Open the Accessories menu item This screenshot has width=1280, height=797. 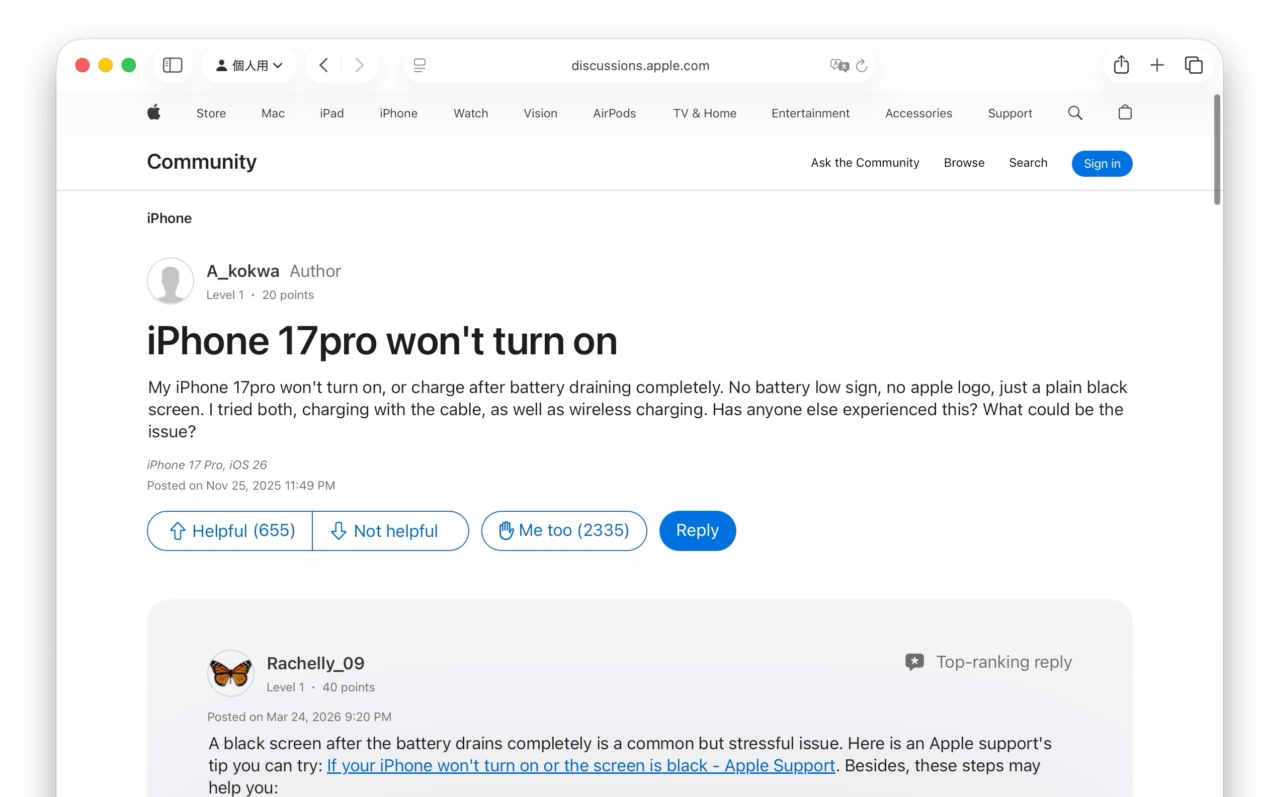click(919, 113)
